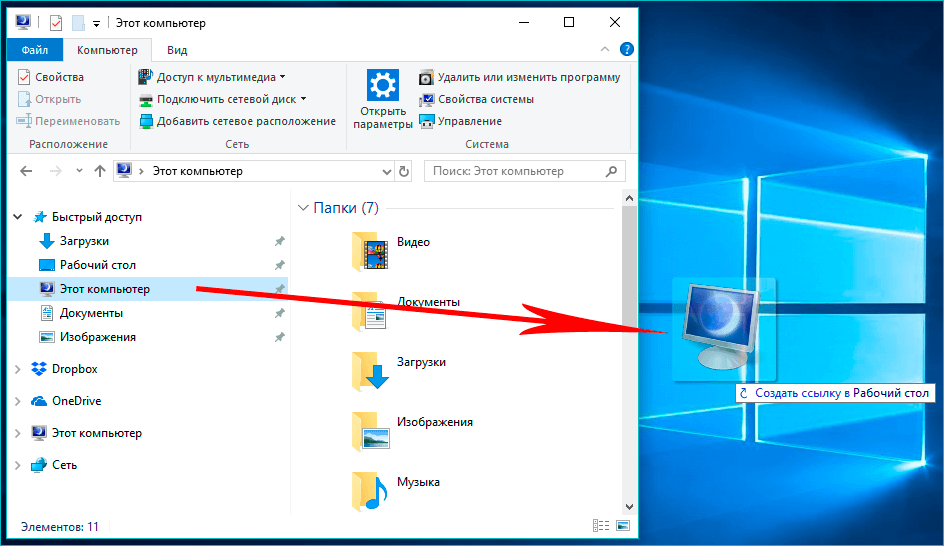Viewport: 944px width, 546px height.
Task: Open Управление from the ribbon
Action: click(x=461, y=121)
